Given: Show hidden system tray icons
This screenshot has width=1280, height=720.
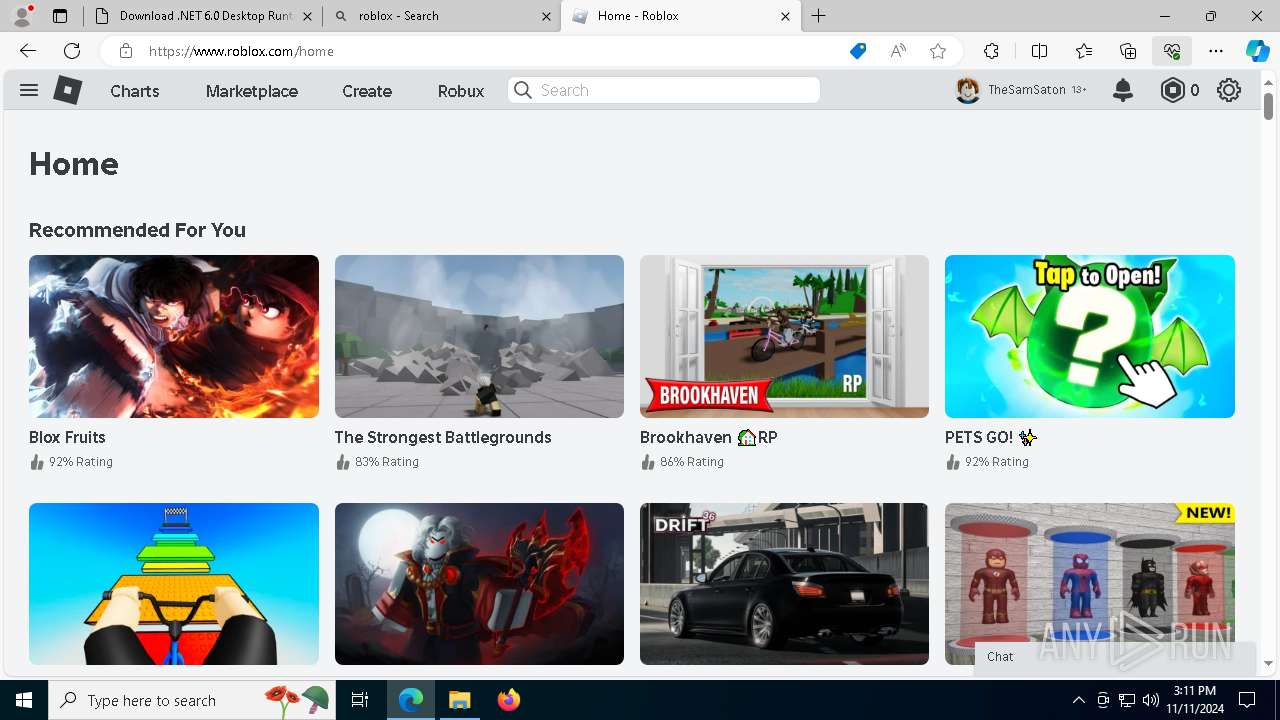Looking at the screenshot, I should [1078, 700].
